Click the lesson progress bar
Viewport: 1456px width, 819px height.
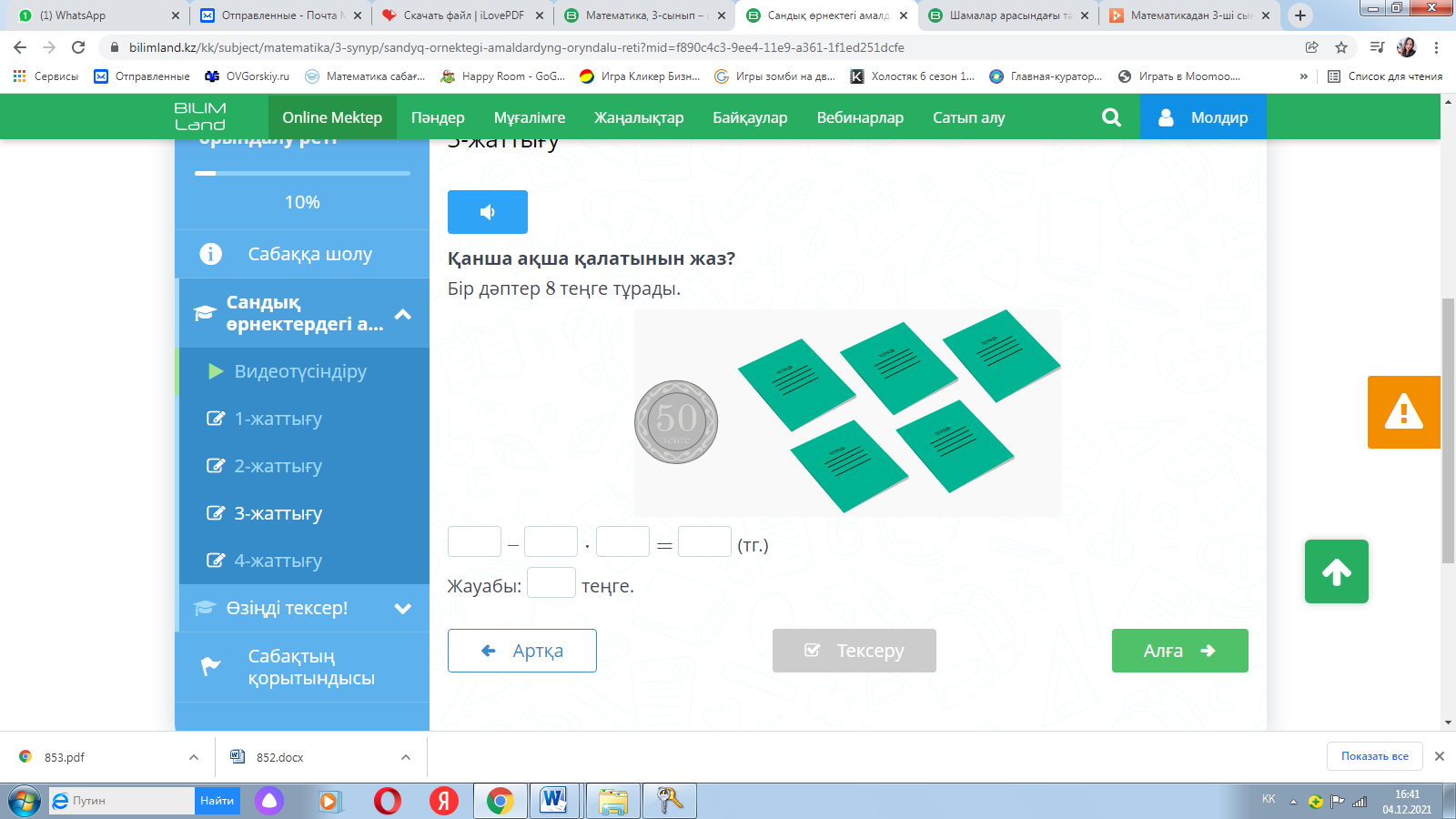point(302,173)
